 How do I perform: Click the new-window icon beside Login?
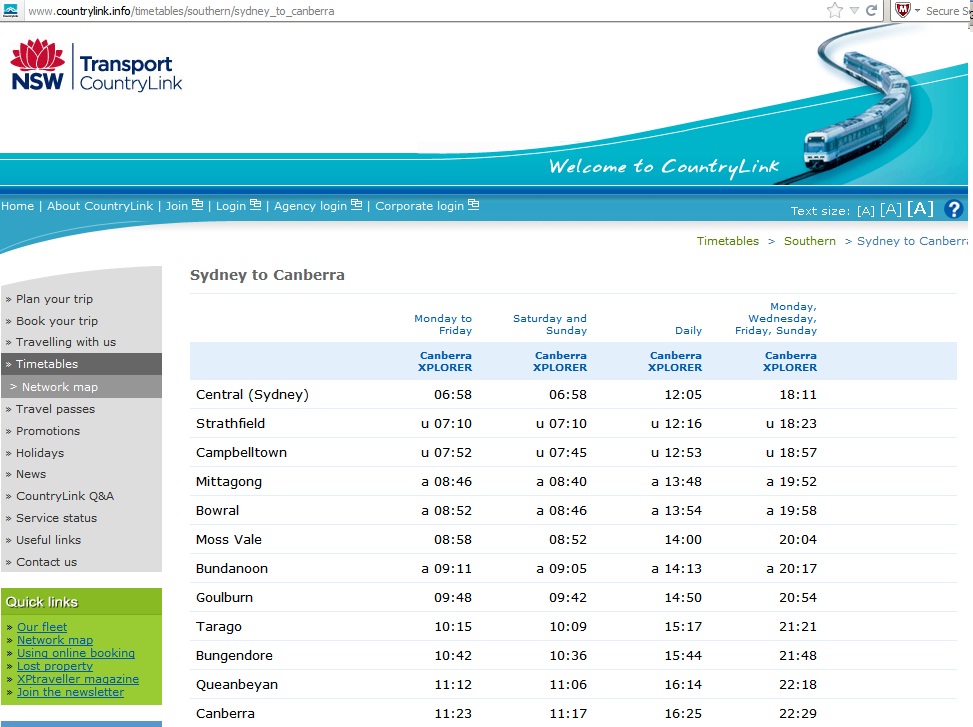[x=255, y=204]
